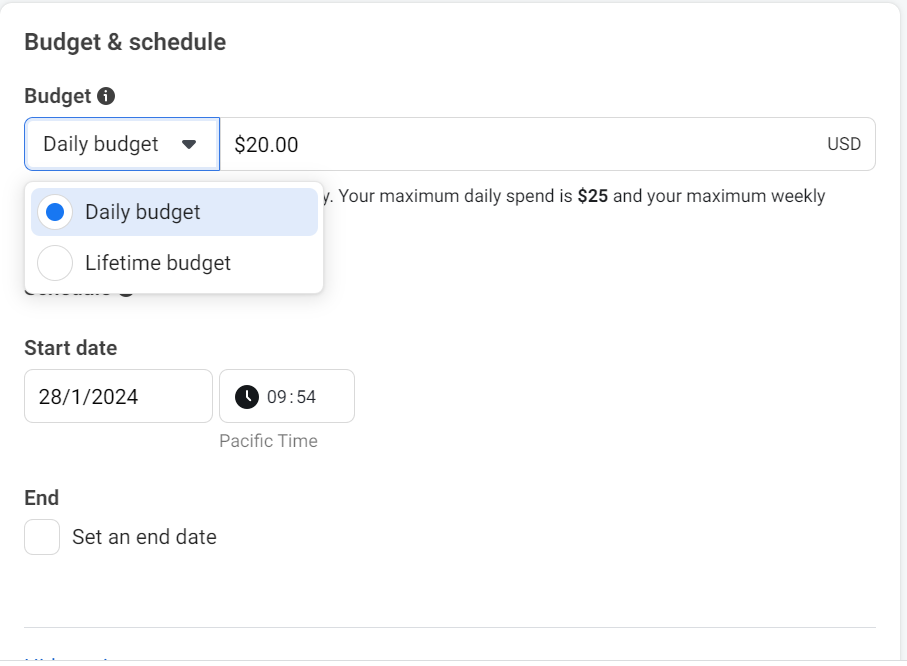Click the USD currency label
Screen dimensions: 907x666
point(843,145)
